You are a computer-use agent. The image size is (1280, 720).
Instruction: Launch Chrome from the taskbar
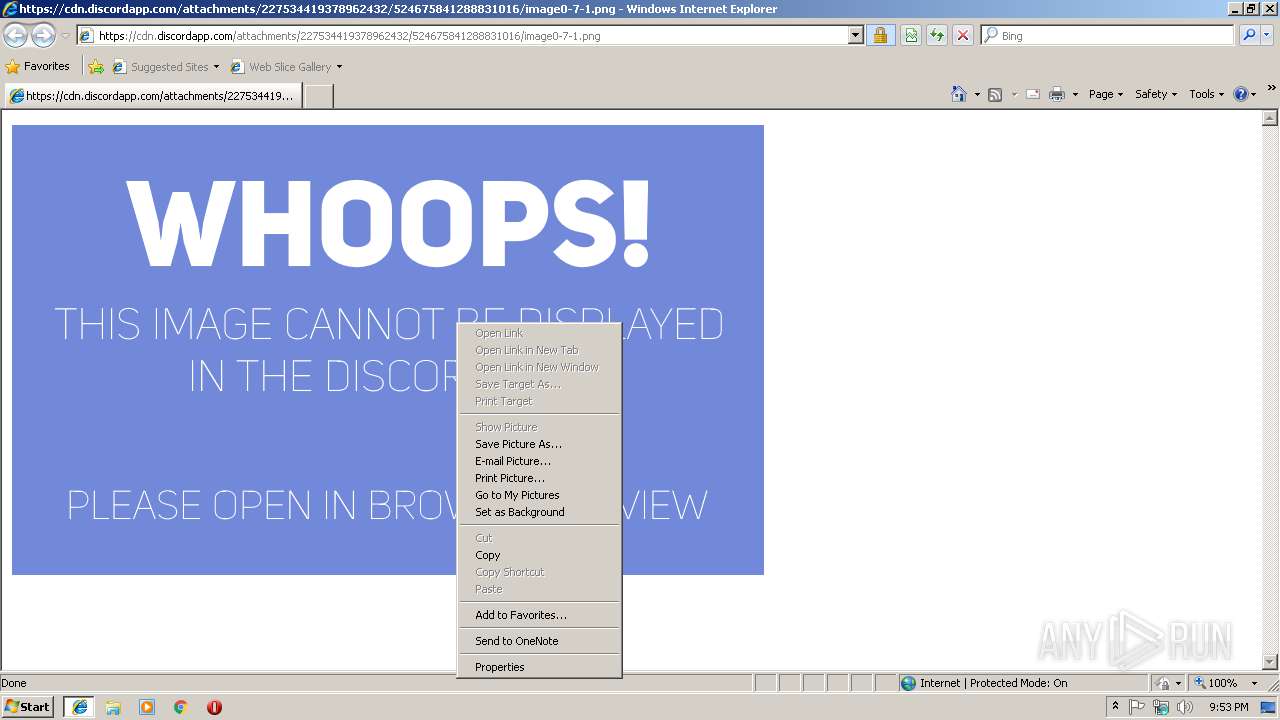coord(181,707)
